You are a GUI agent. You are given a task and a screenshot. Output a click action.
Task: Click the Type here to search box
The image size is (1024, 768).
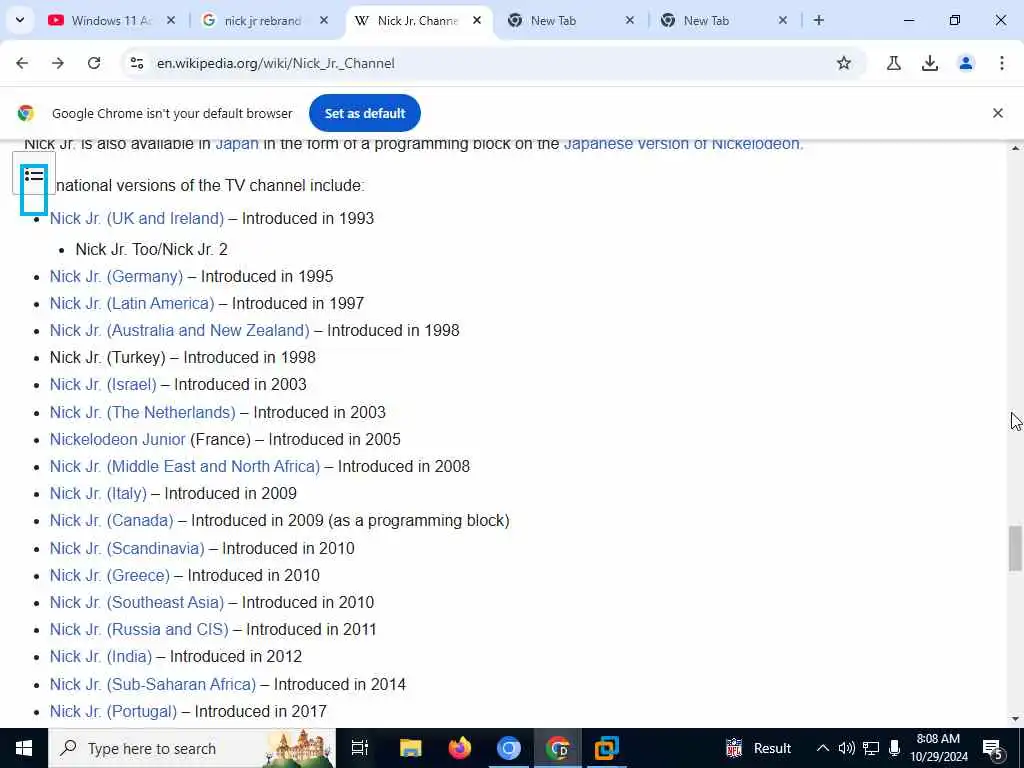[192, 748]
